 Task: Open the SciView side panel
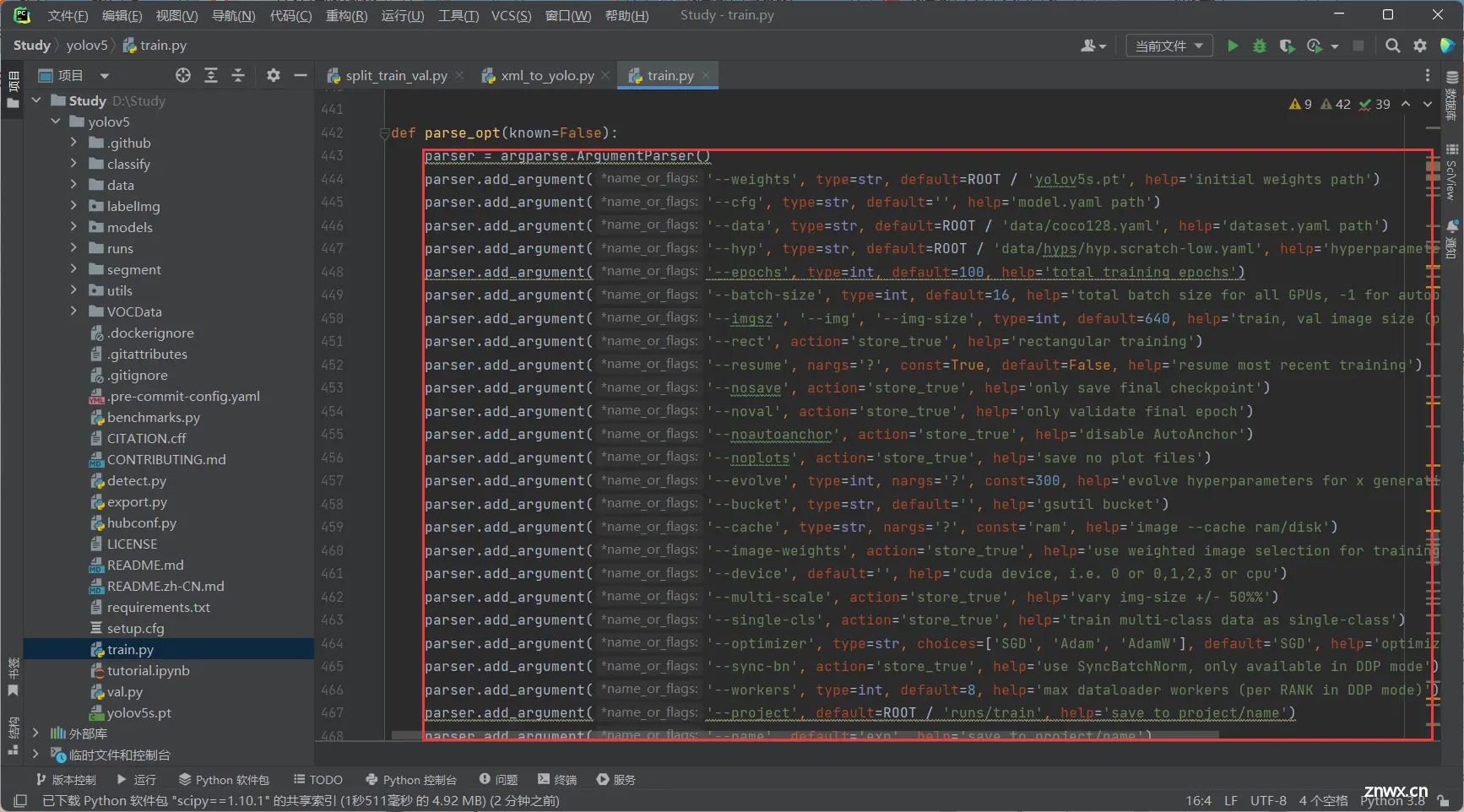click(x=1452, y=173)
